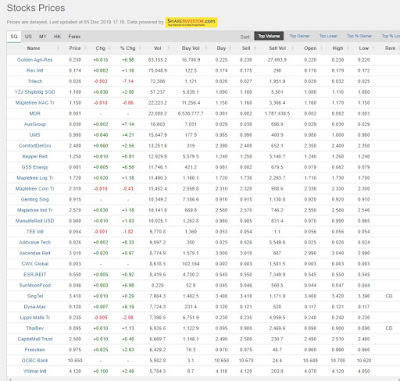Open the GSS Energy stock link

(x=35, y=167)
